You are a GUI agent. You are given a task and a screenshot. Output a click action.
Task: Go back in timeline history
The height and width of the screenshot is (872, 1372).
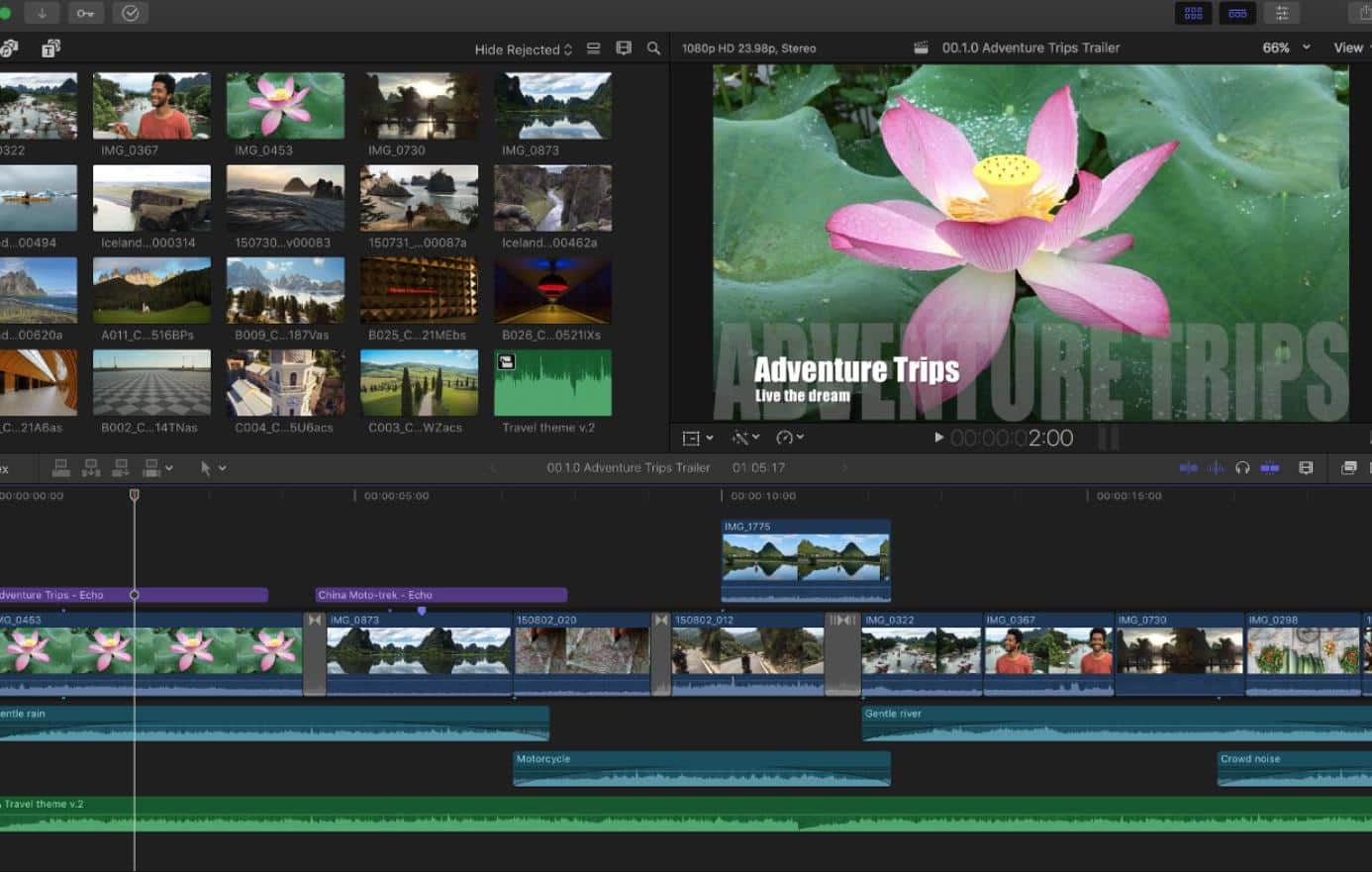492,468
